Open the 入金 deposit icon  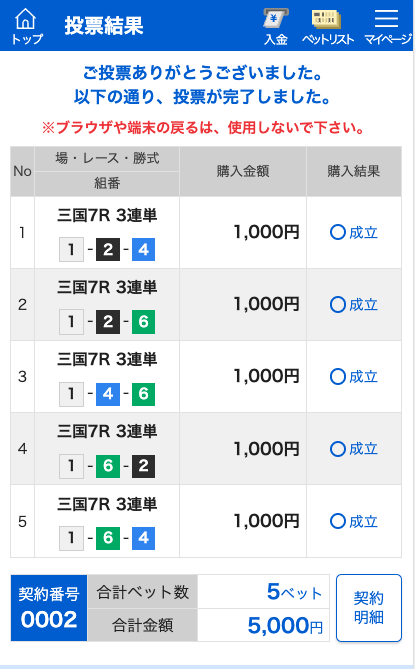276,26
